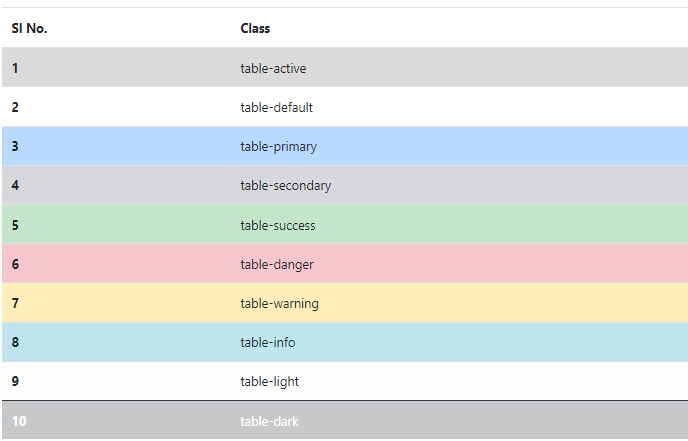Select the table-success label in green row

[277, 225]
